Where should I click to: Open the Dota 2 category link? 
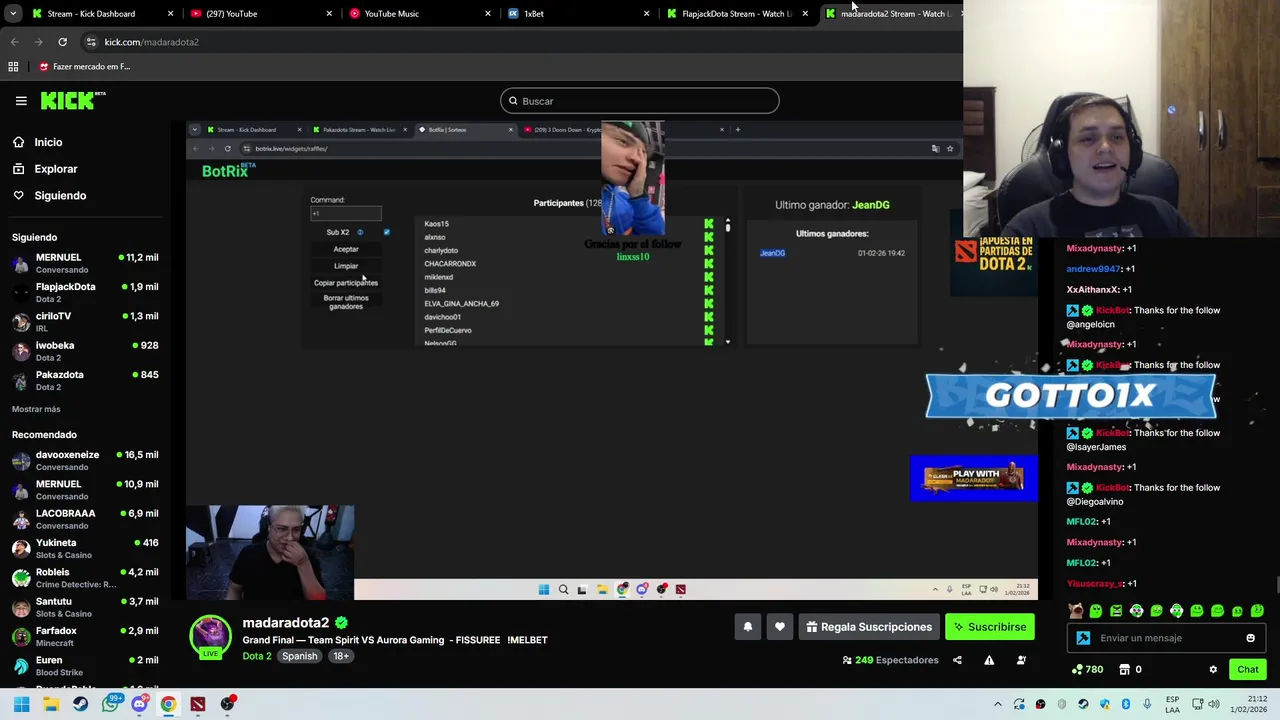[257, 656]
